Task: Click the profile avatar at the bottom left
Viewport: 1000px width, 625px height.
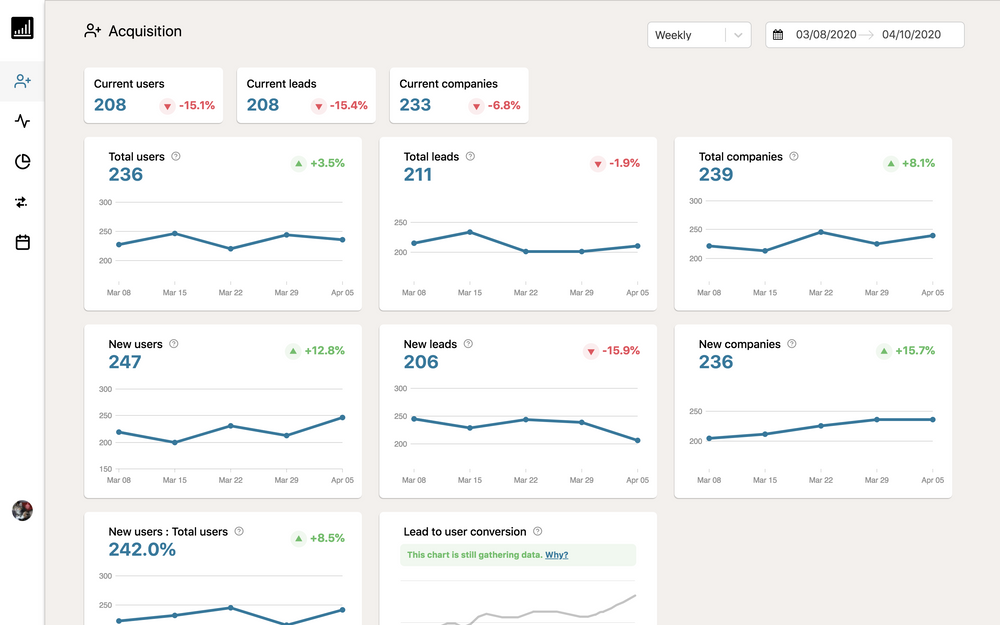Action: coord(22,510)
